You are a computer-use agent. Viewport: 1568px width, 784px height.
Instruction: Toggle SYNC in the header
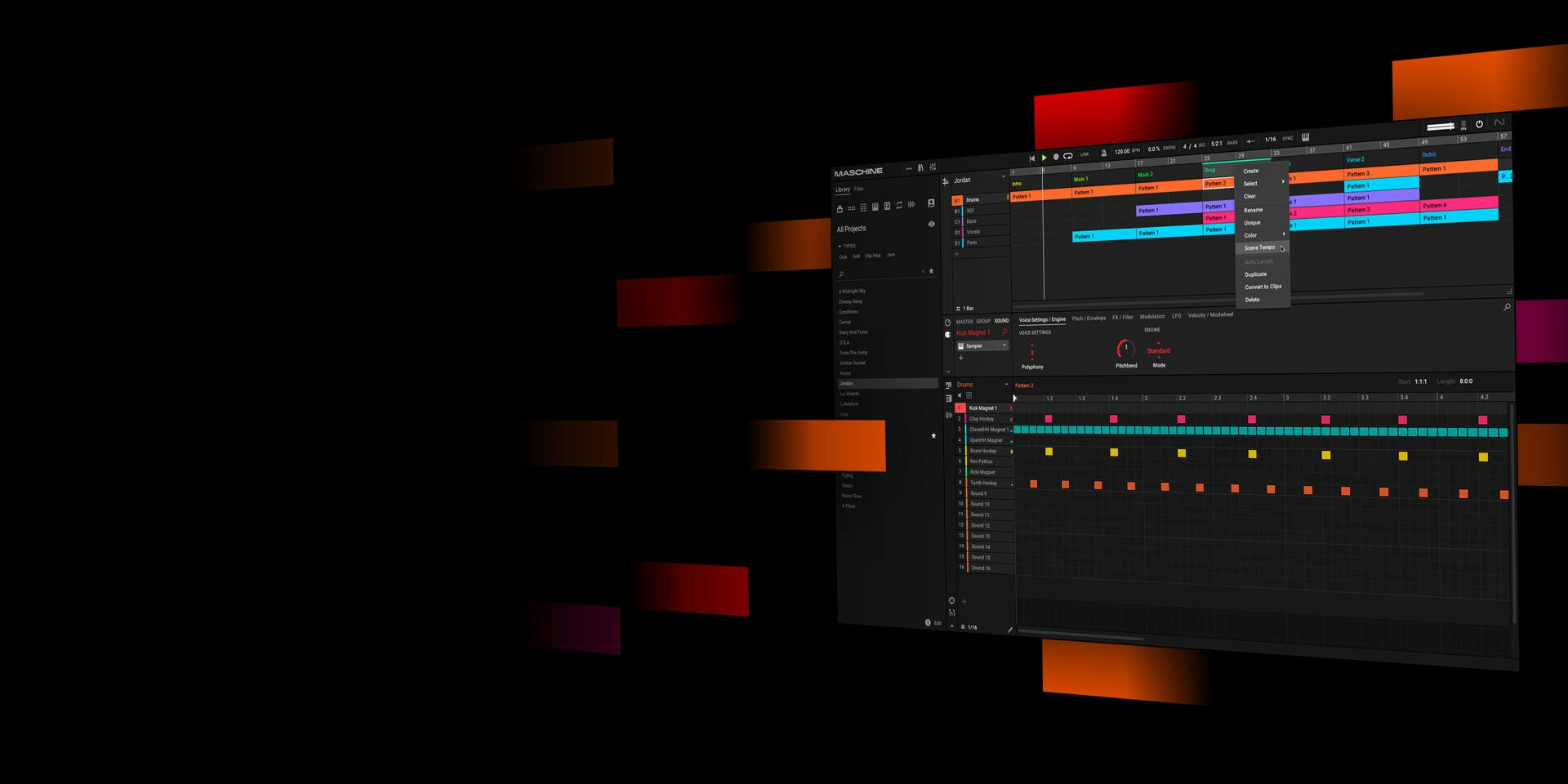[x=1288, y=138]
